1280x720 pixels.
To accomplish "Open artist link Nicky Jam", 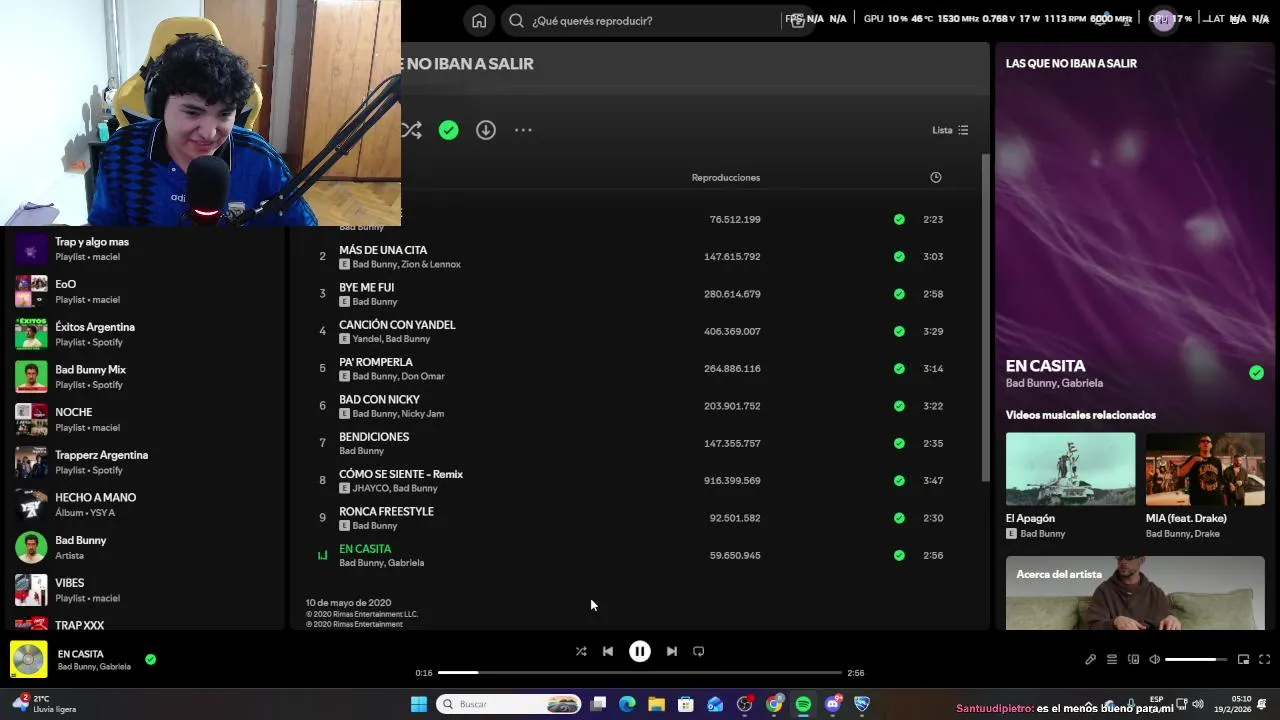I will tap(422, 414).
